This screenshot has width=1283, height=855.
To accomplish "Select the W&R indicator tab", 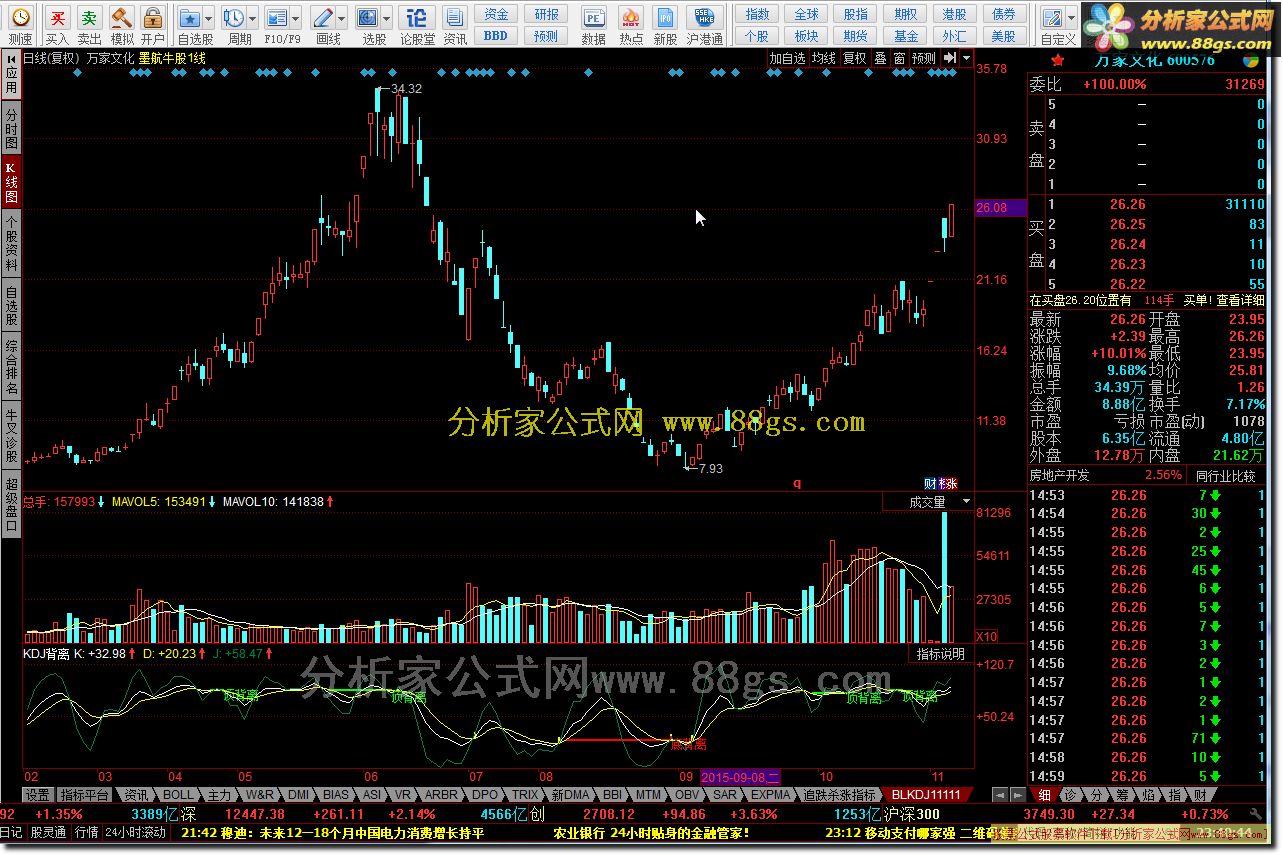I will click(x=259, y=795).
